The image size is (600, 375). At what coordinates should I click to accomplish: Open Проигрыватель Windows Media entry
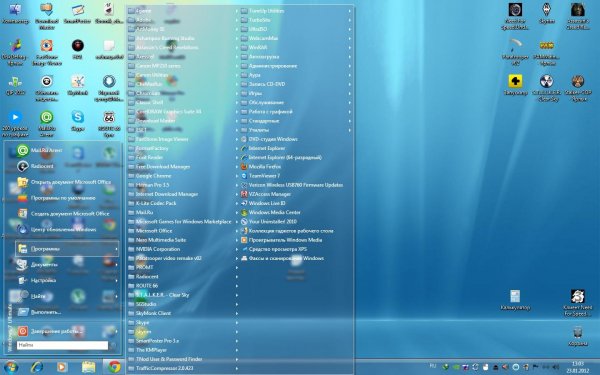click(x=281, y=240)
